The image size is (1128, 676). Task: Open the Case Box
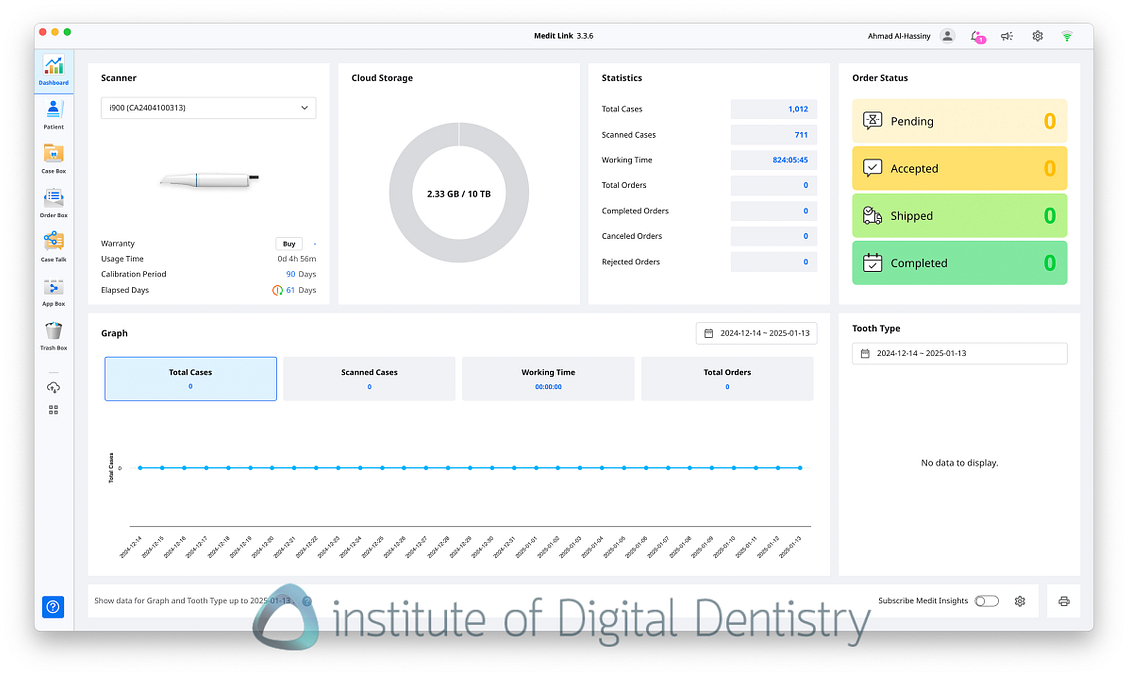[x=54, y=158]
